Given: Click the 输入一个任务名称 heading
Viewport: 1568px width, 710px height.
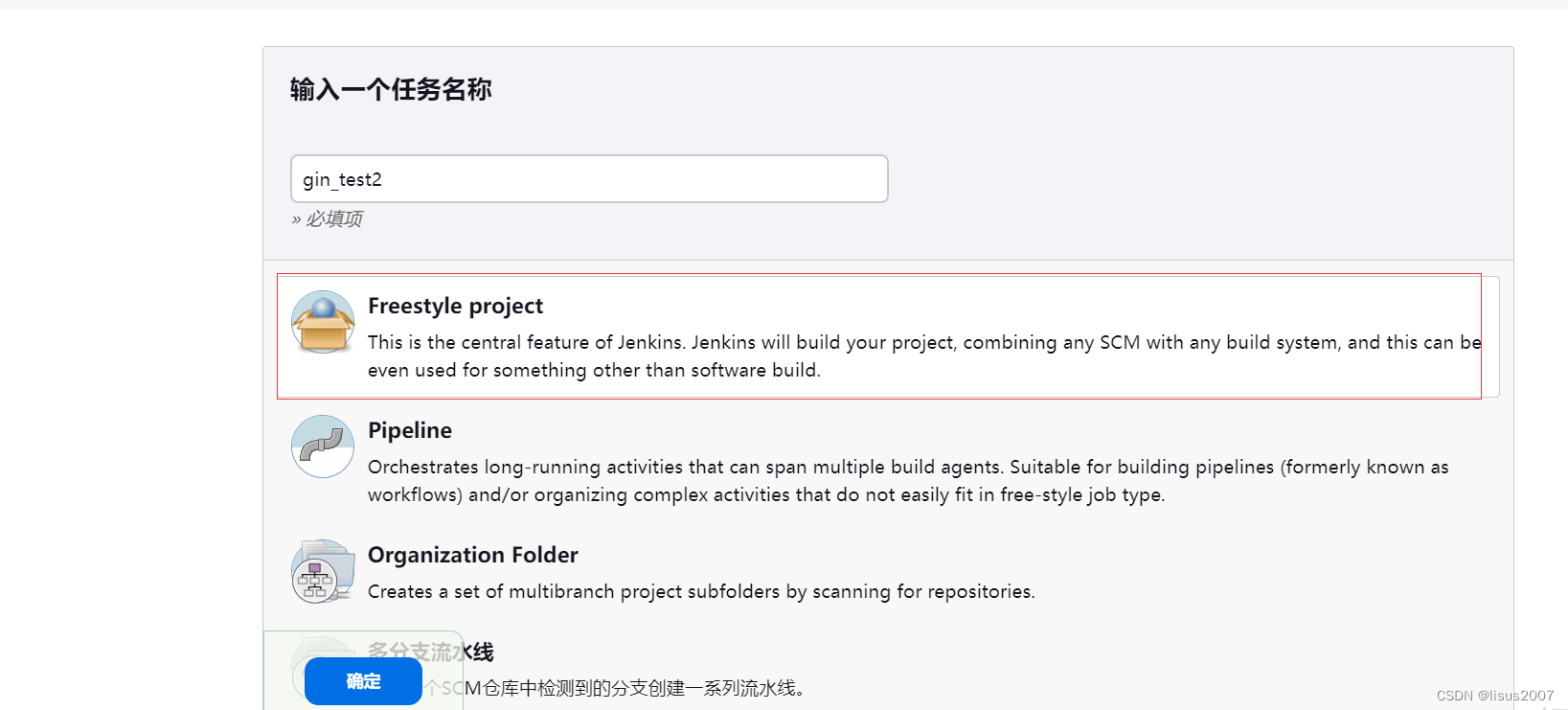Looking at the screenshot, I should 391,89.
